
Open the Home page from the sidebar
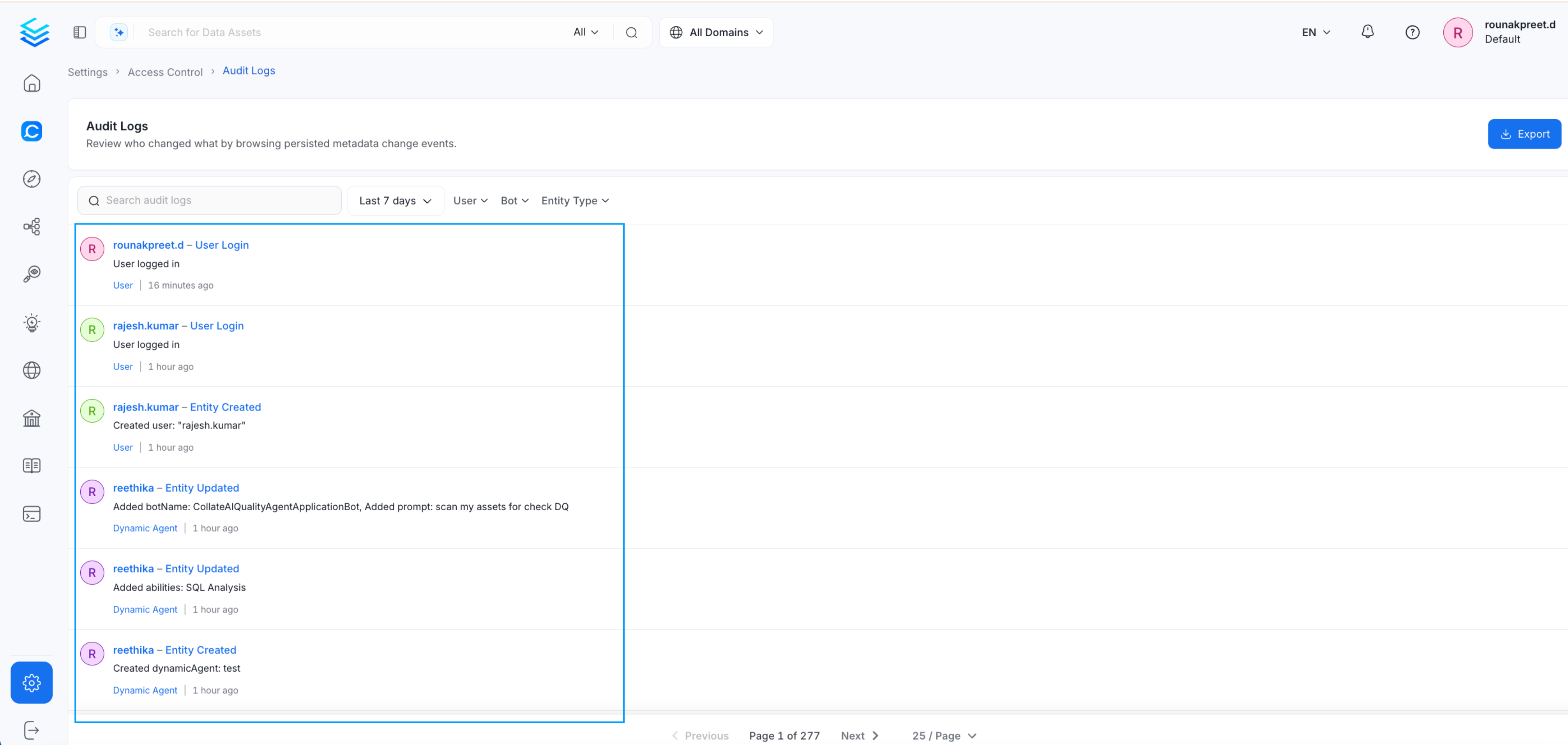tap(32, 83)
